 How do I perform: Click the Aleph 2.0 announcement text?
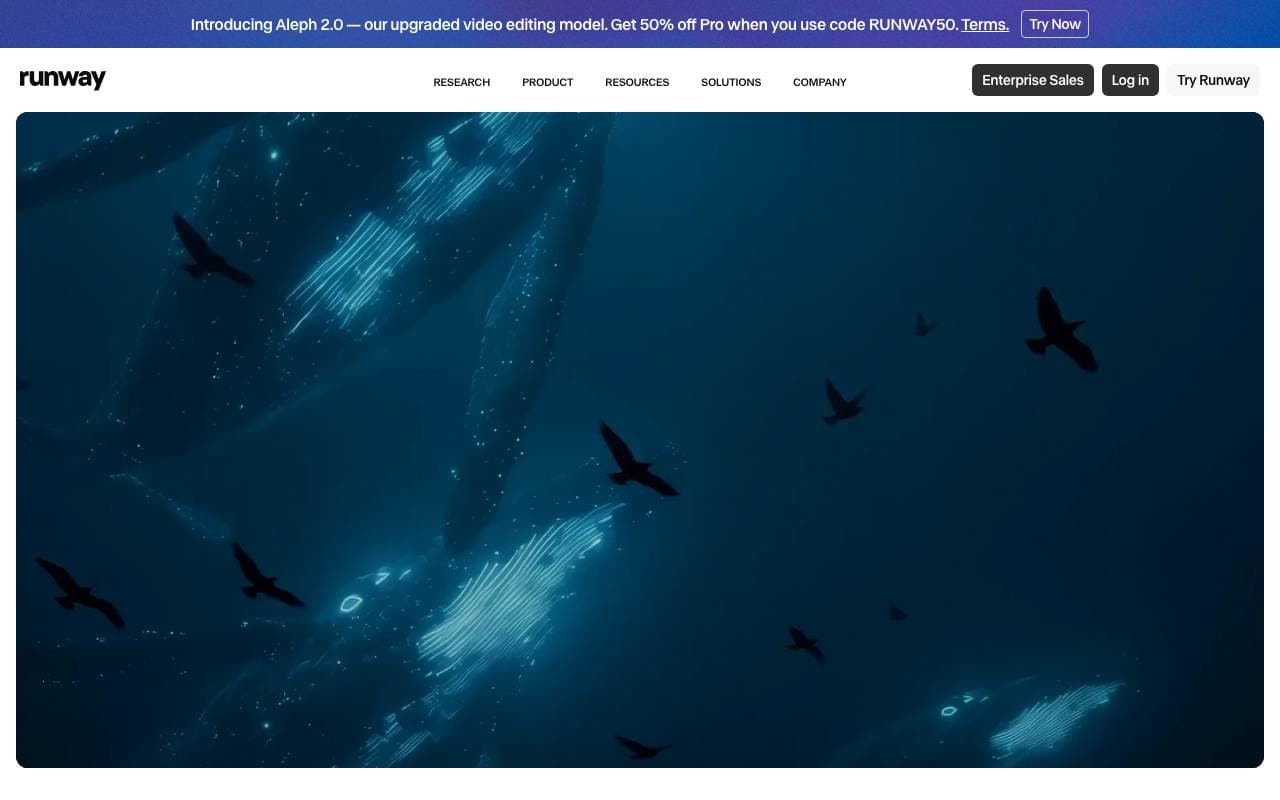[x=574, y=24]
